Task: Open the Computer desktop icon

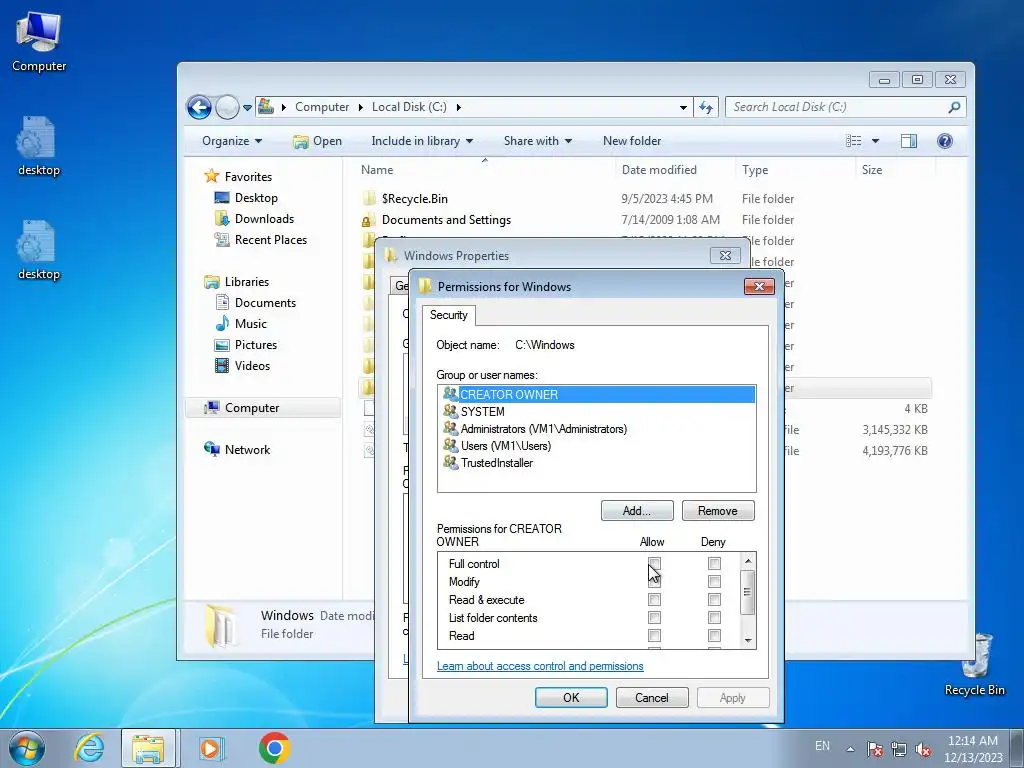Action: pyautogui.click(x=39, y=42)
